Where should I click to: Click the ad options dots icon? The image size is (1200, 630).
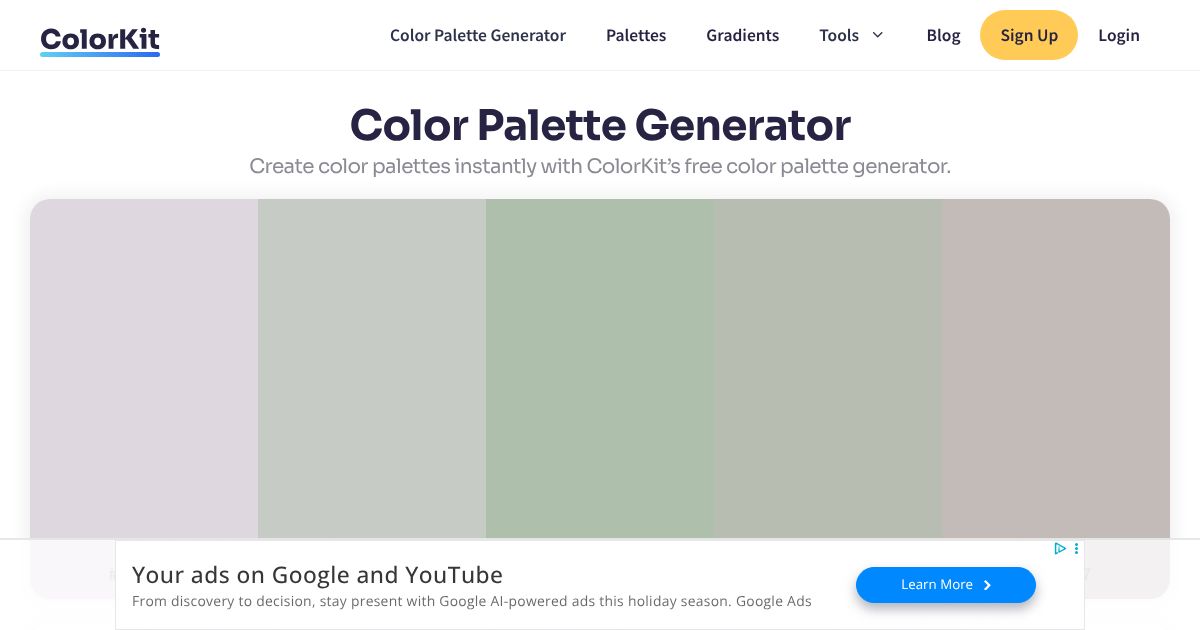(1076, 548)
